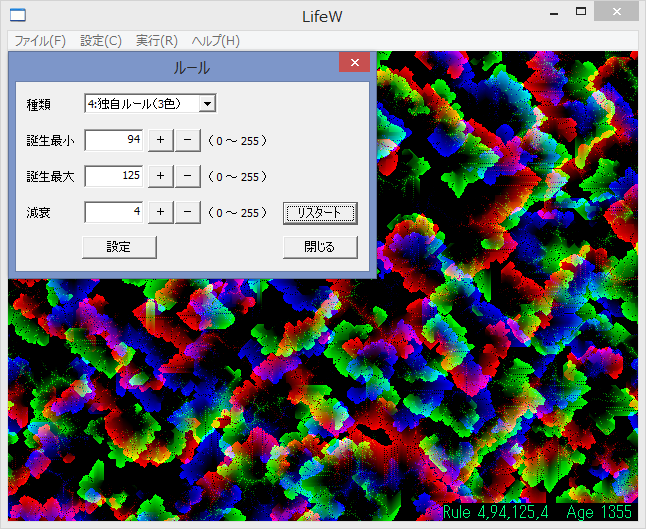Increase 誕生最小 with the plus button
Viewport: 646px width, 529px height.
[160, 140]
